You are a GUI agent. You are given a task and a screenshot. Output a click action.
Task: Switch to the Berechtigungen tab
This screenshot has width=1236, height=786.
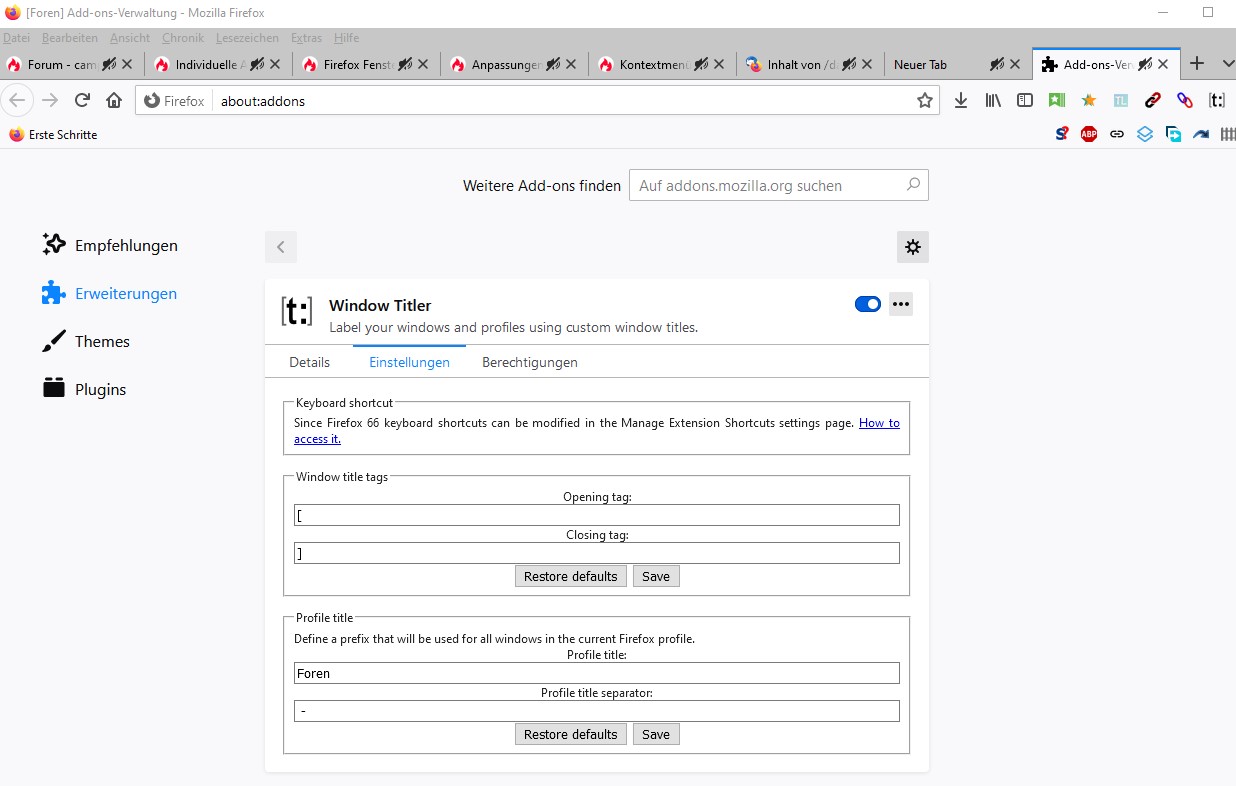coord(529,362)
